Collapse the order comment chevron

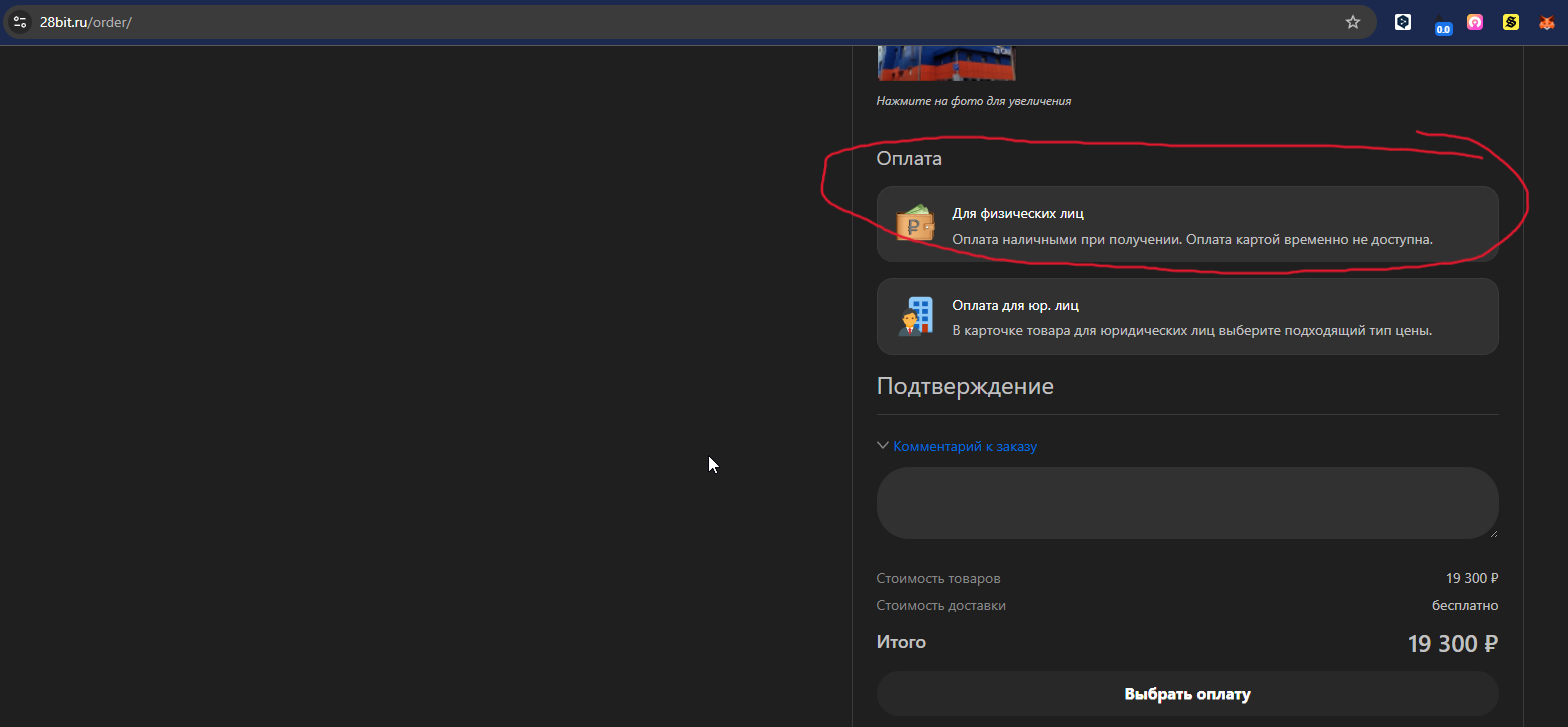(883, 446)
